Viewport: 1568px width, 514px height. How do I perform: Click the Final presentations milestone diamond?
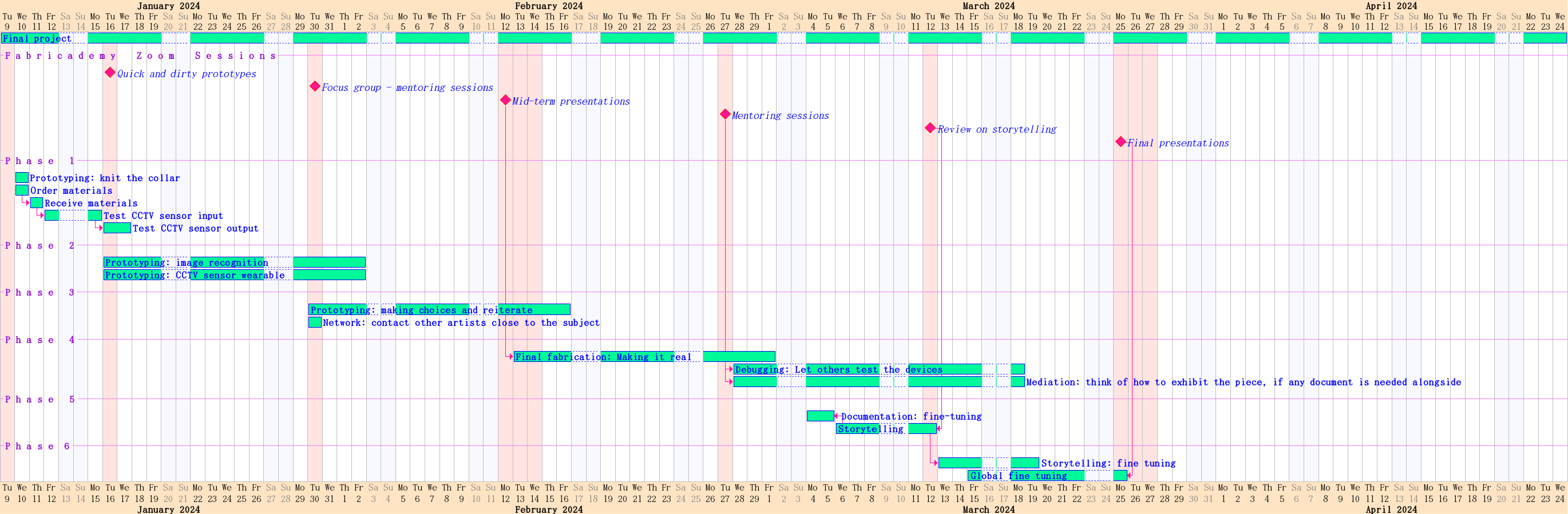[1120, 142]
